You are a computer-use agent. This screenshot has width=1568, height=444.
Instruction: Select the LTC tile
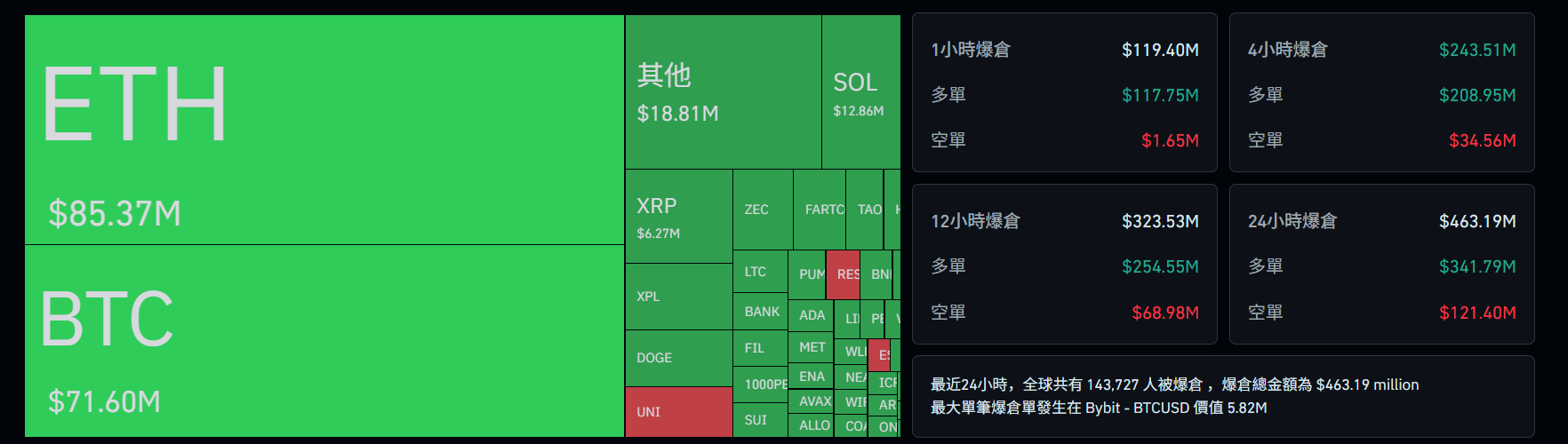760,272
